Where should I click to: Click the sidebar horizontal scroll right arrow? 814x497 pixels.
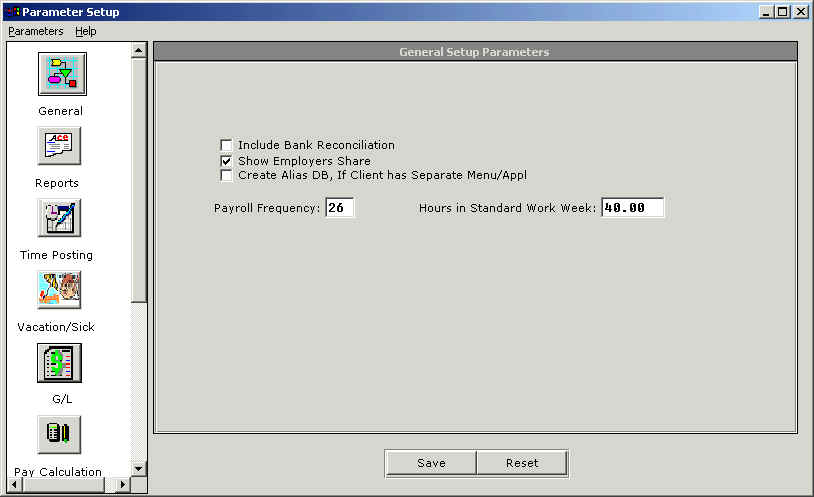point(123,485)
